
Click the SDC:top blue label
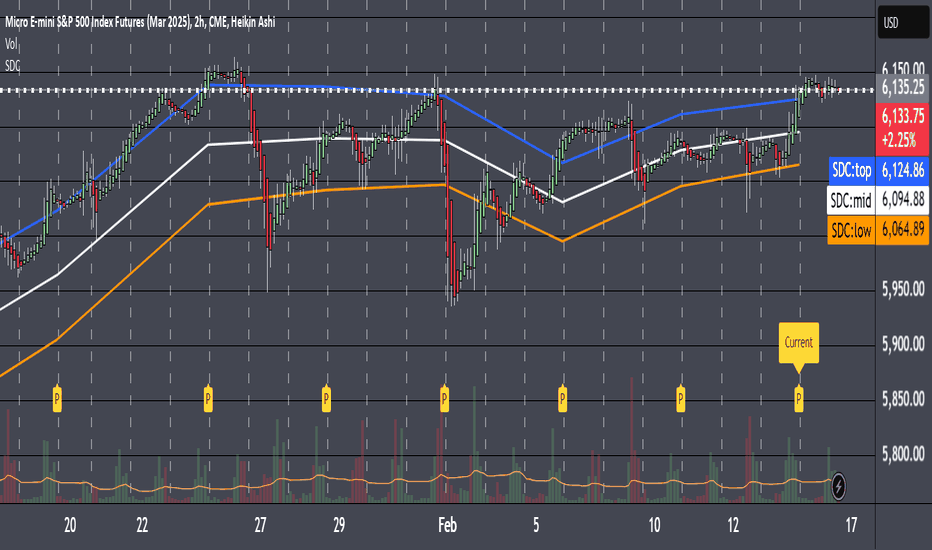(851, 171)
